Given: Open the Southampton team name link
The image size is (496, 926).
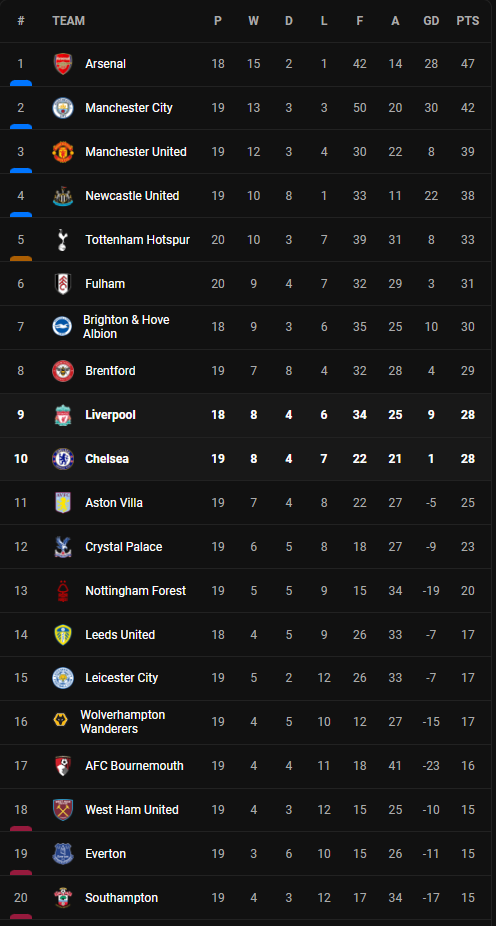Looking at the screenshot, I should pyautogui.click(x=122, y=898).
